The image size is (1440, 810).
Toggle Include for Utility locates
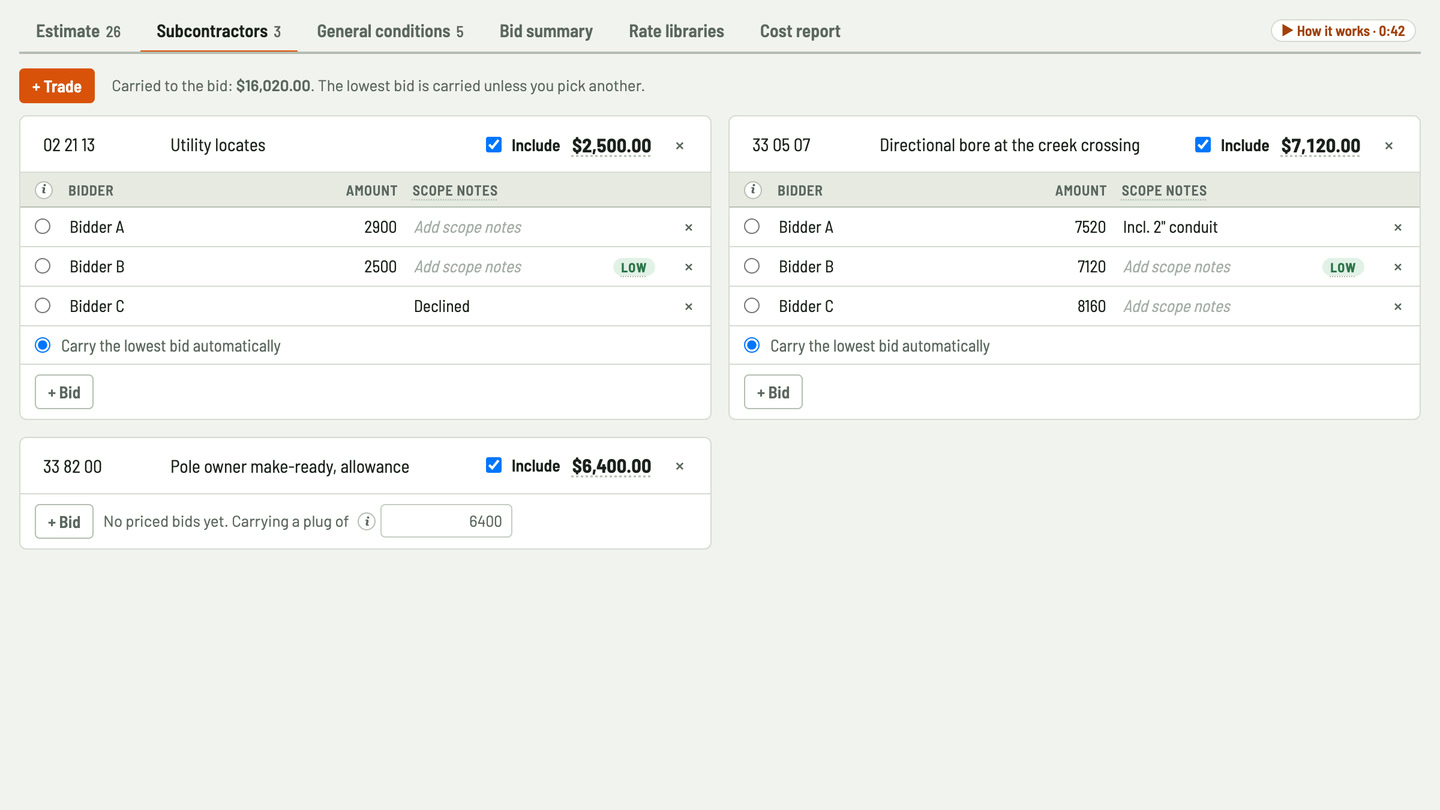click(494, 145)
